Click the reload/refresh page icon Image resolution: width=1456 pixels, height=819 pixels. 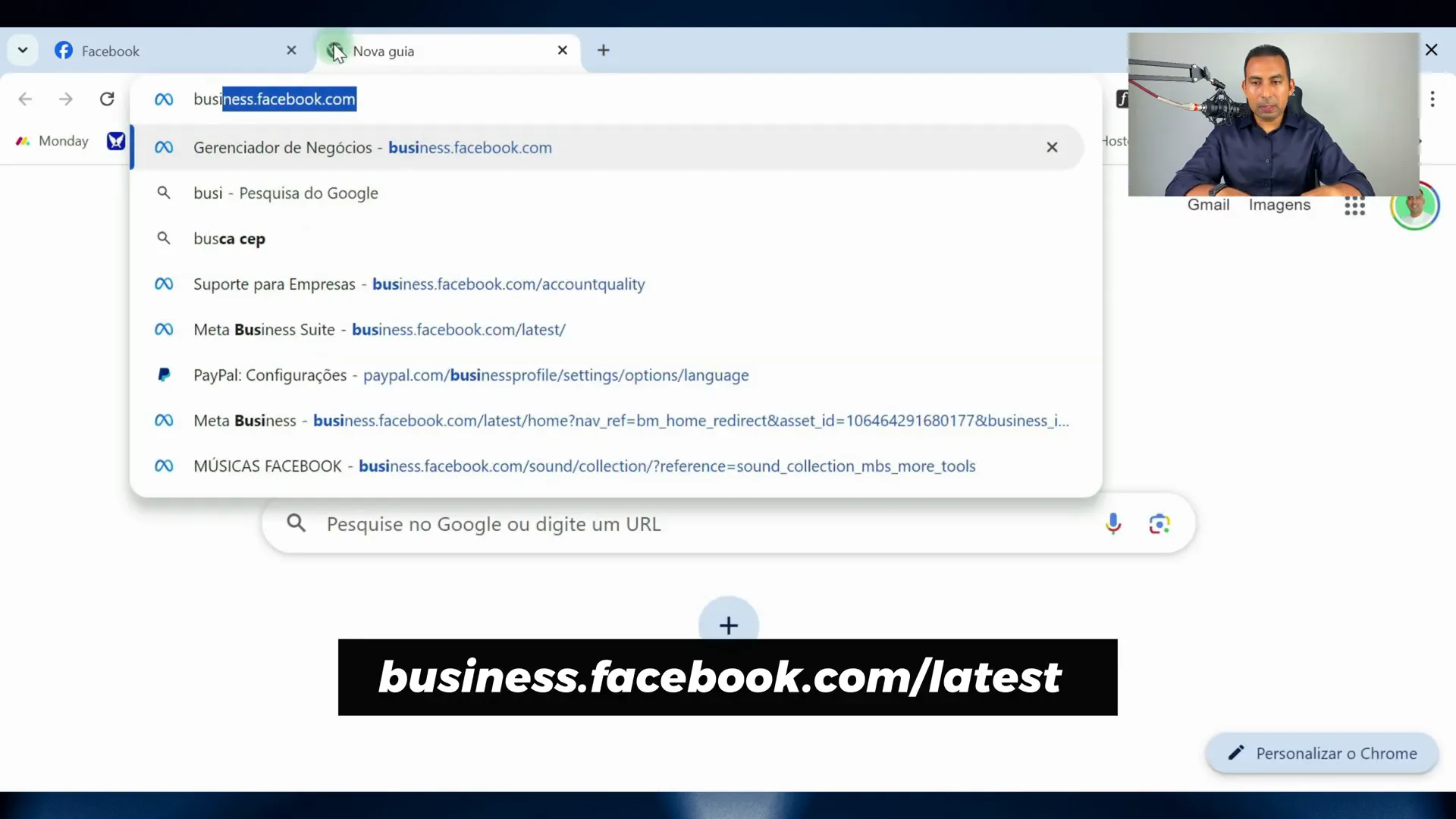pos(107,98)
